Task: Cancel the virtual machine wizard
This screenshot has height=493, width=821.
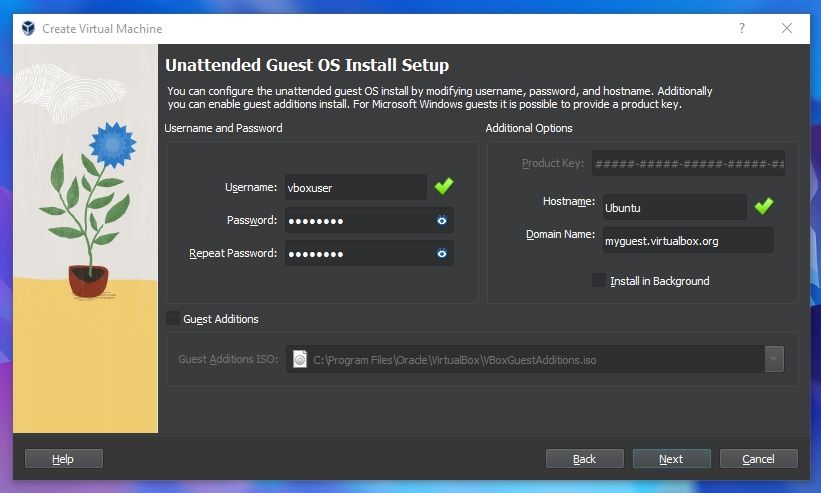Action: [759, 458]
